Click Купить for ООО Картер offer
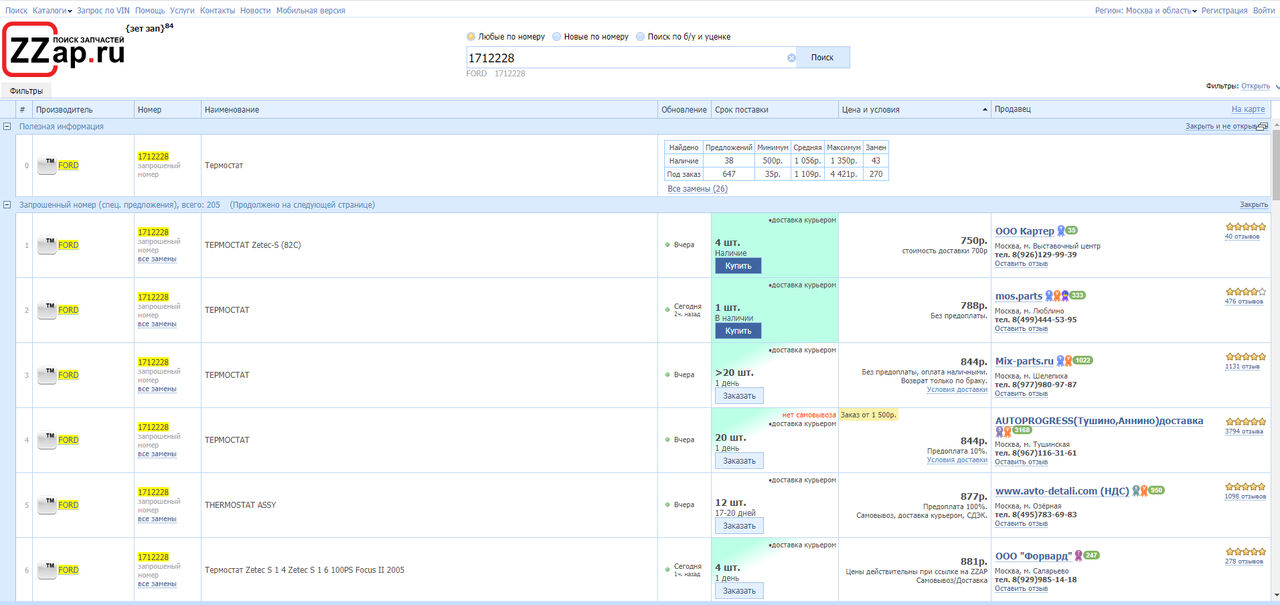Image resolution: width=1280 pixels, height=605 pixels. pos(738,266)
